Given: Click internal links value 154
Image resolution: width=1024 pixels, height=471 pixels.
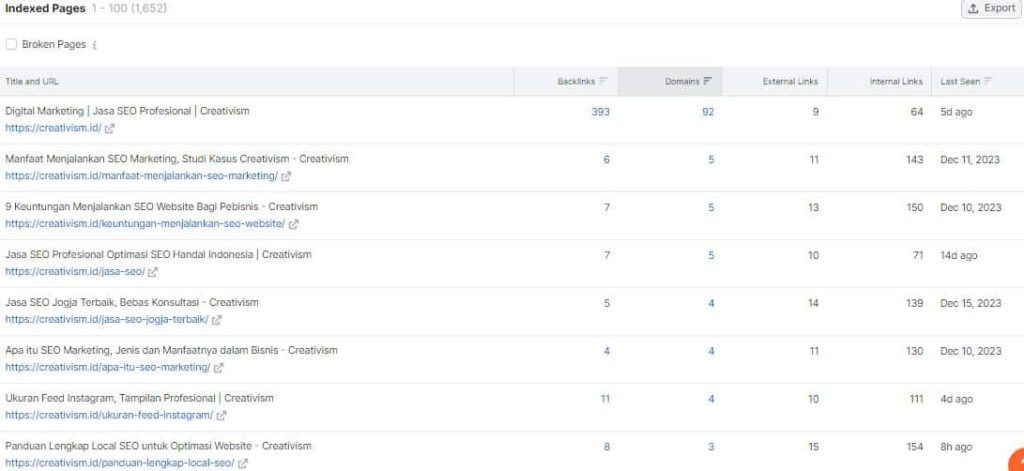Looking at the screenshot, I should tap(914, 447).
